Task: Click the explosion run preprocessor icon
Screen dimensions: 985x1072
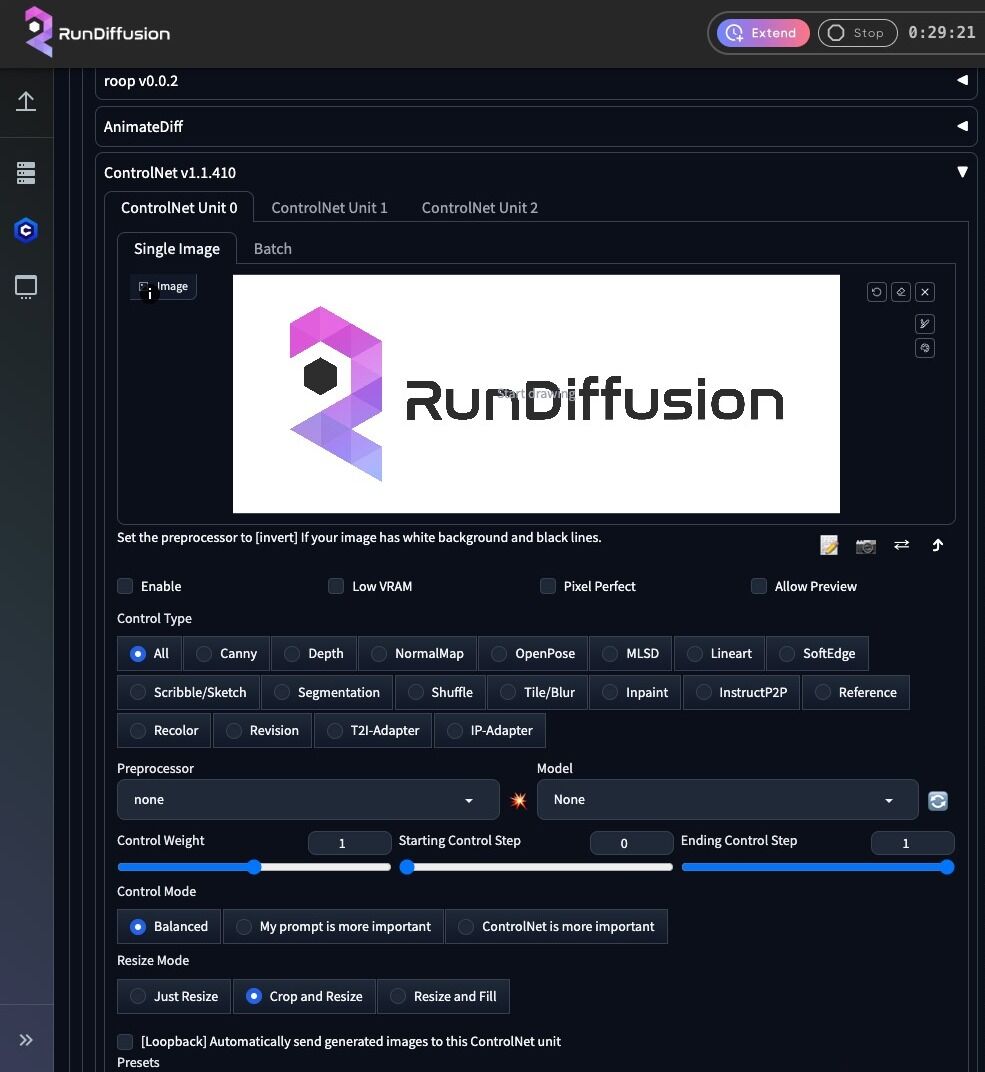Action: (x=518, y=801)
